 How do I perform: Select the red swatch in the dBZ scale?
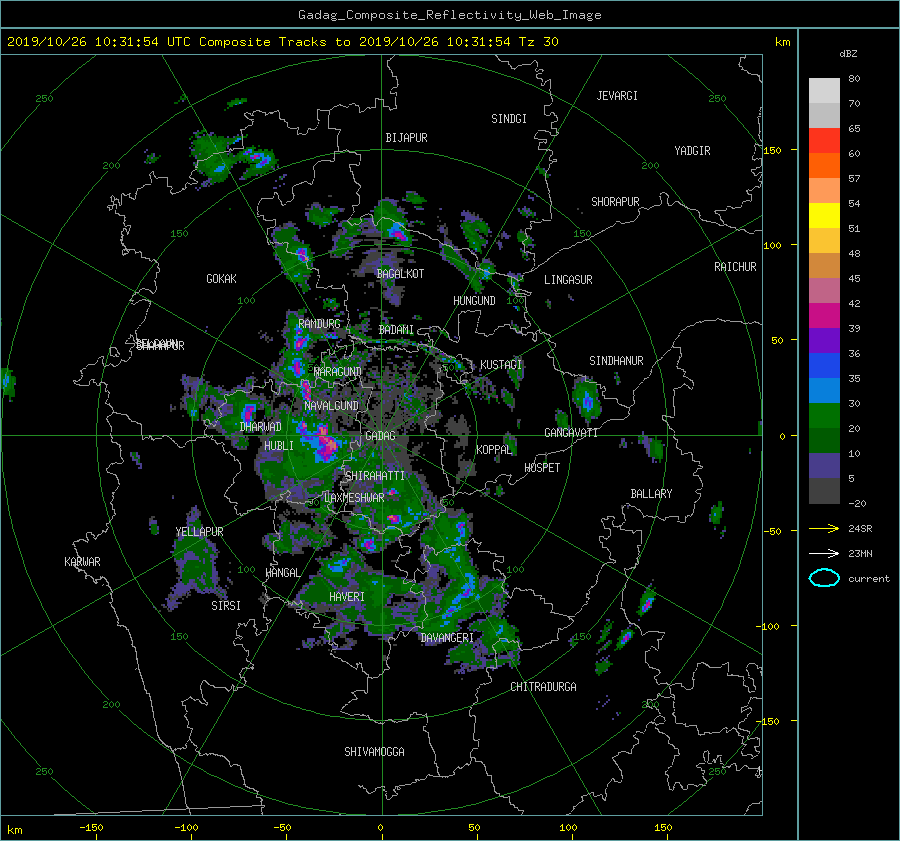point(824,141)
